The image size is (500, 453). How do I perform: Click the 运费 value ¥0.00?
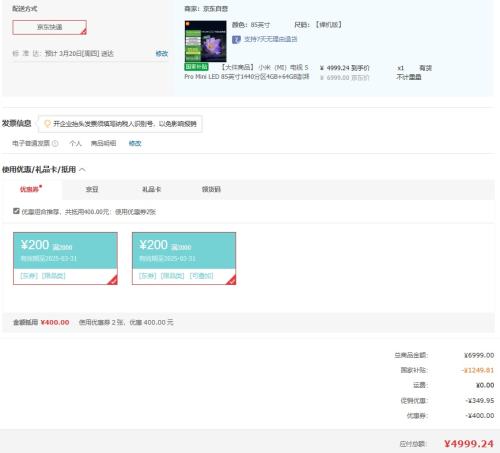coord(485,385)
